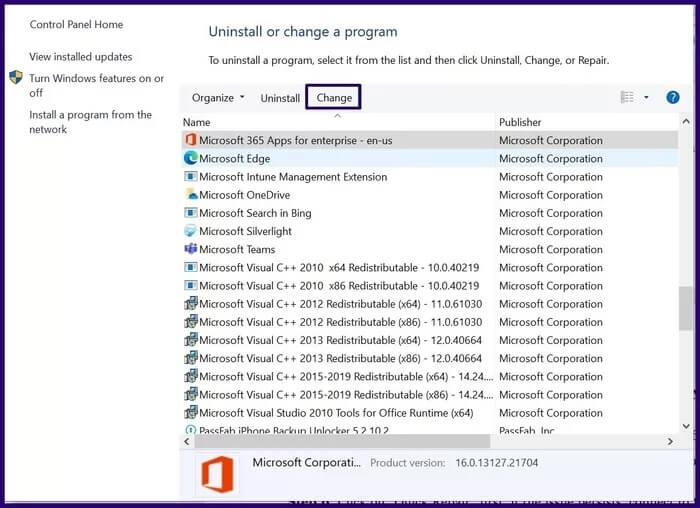Screen dimensions: 700x508
Task: Select Visual C++ 2013 Redistributable (x64) text
Action: pyautogui.click(x=340, y=340)
